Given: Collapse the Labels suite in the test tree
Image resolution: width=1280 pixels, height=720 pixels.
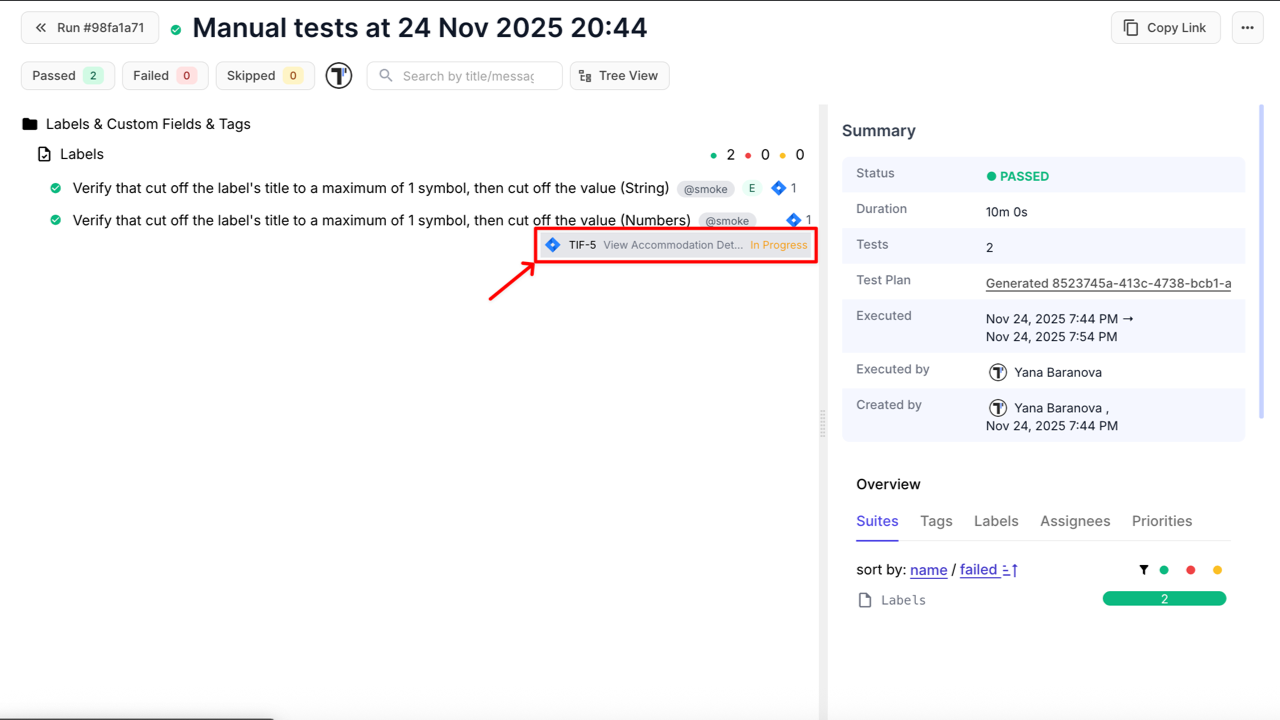Looking at the screenshot, I should click(x=82, y=154).
